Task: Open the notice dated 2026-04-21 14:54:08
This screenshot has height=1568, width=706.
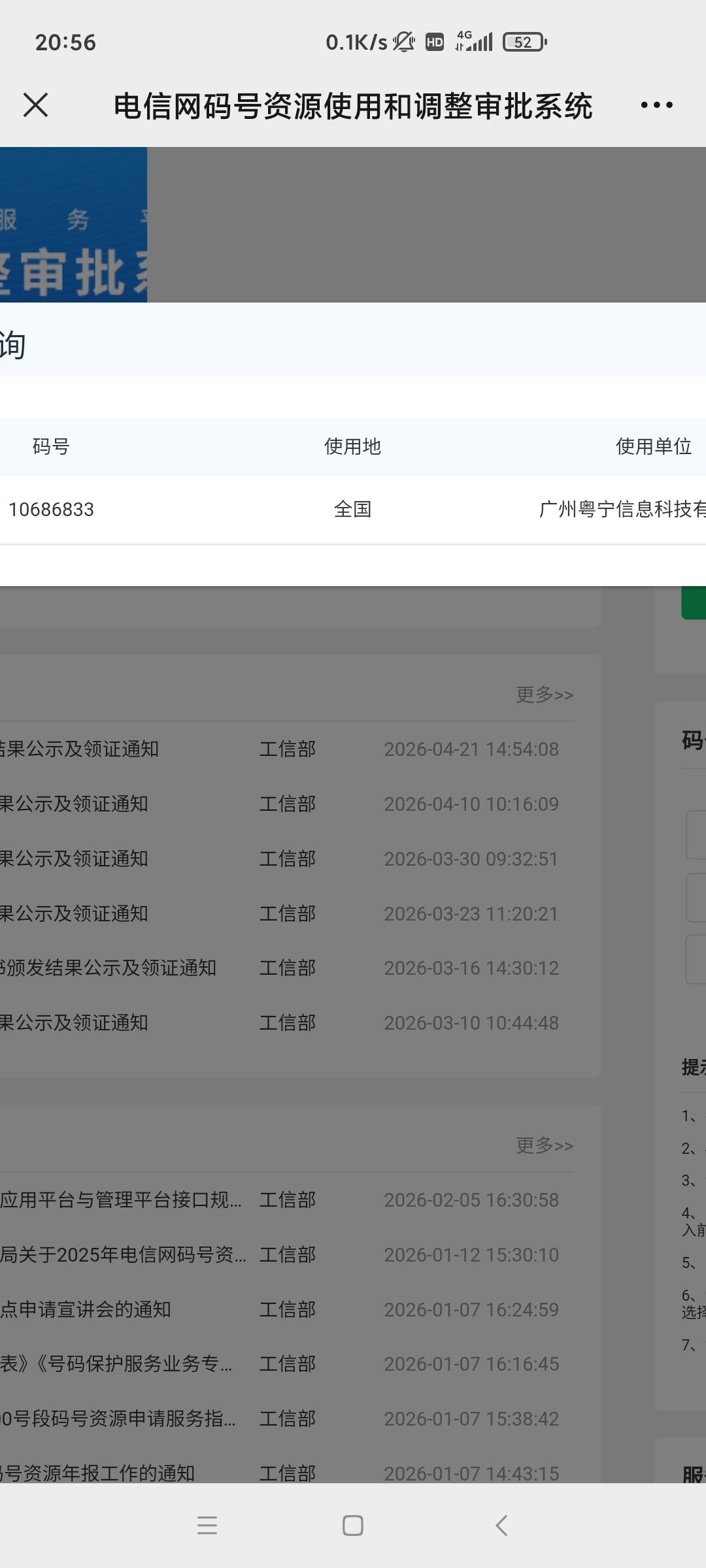Action: click(x=80, y=749)
